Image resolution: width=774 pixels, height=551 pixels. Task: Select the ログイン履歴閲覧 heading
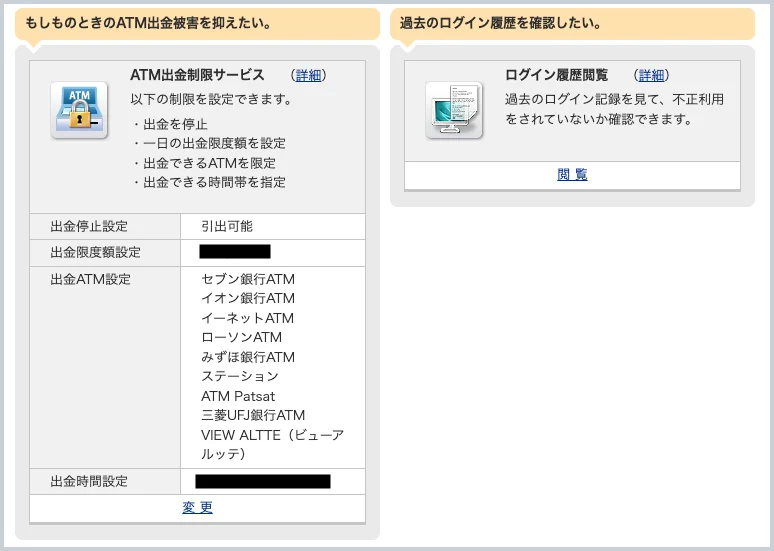pyautogui.click(x=556, y=75)
